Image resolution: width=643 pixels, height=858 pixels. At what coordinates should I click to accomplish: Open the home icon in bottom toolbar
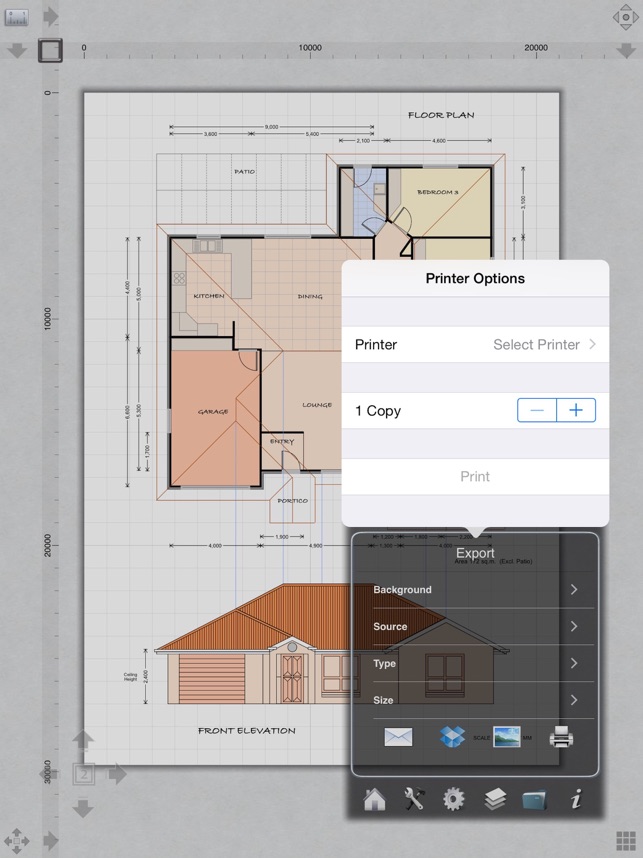click(x=374, y=799)
